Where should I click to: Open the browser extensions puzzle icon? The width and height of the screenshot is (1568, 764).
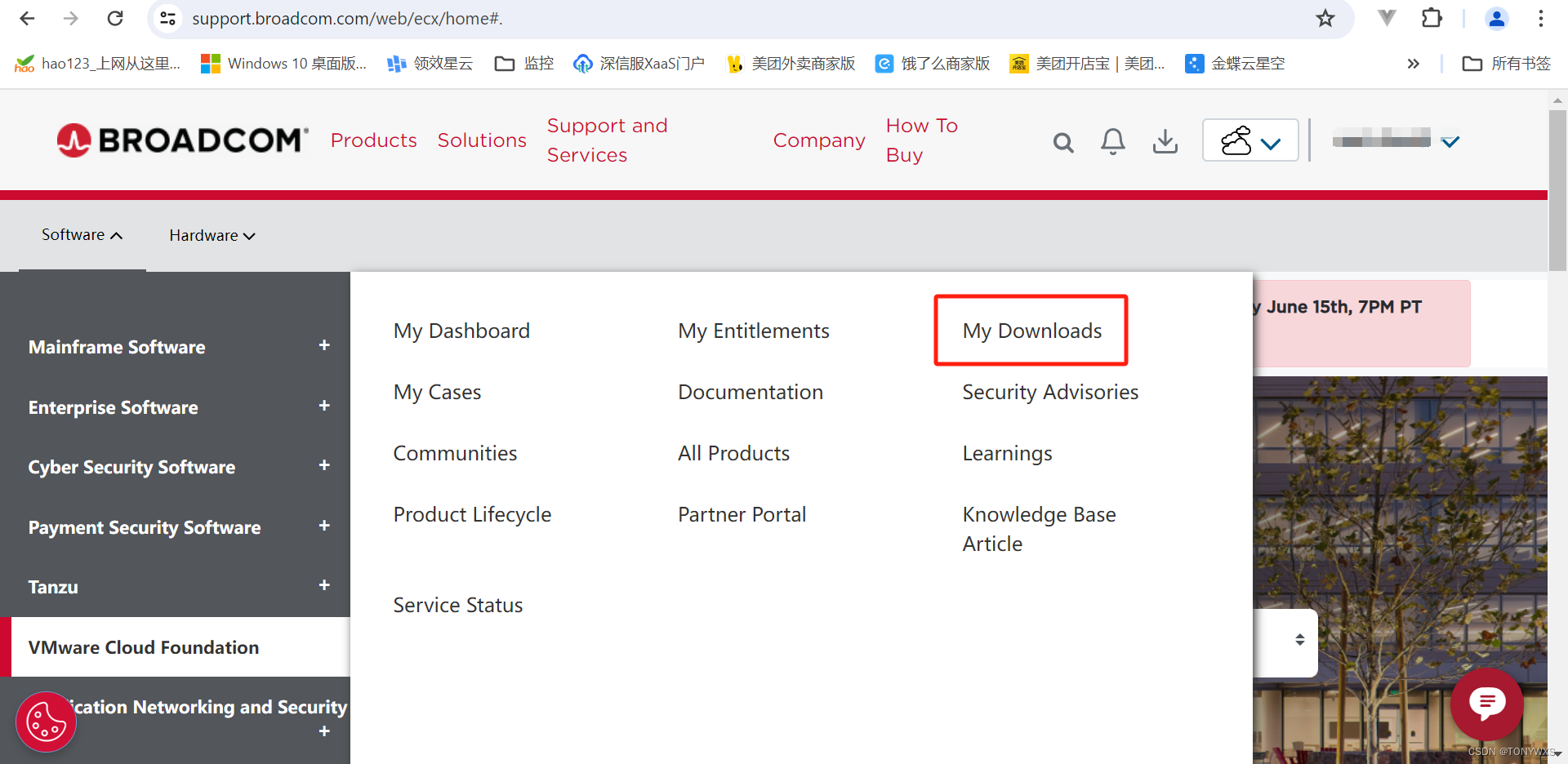(1432, 18)
